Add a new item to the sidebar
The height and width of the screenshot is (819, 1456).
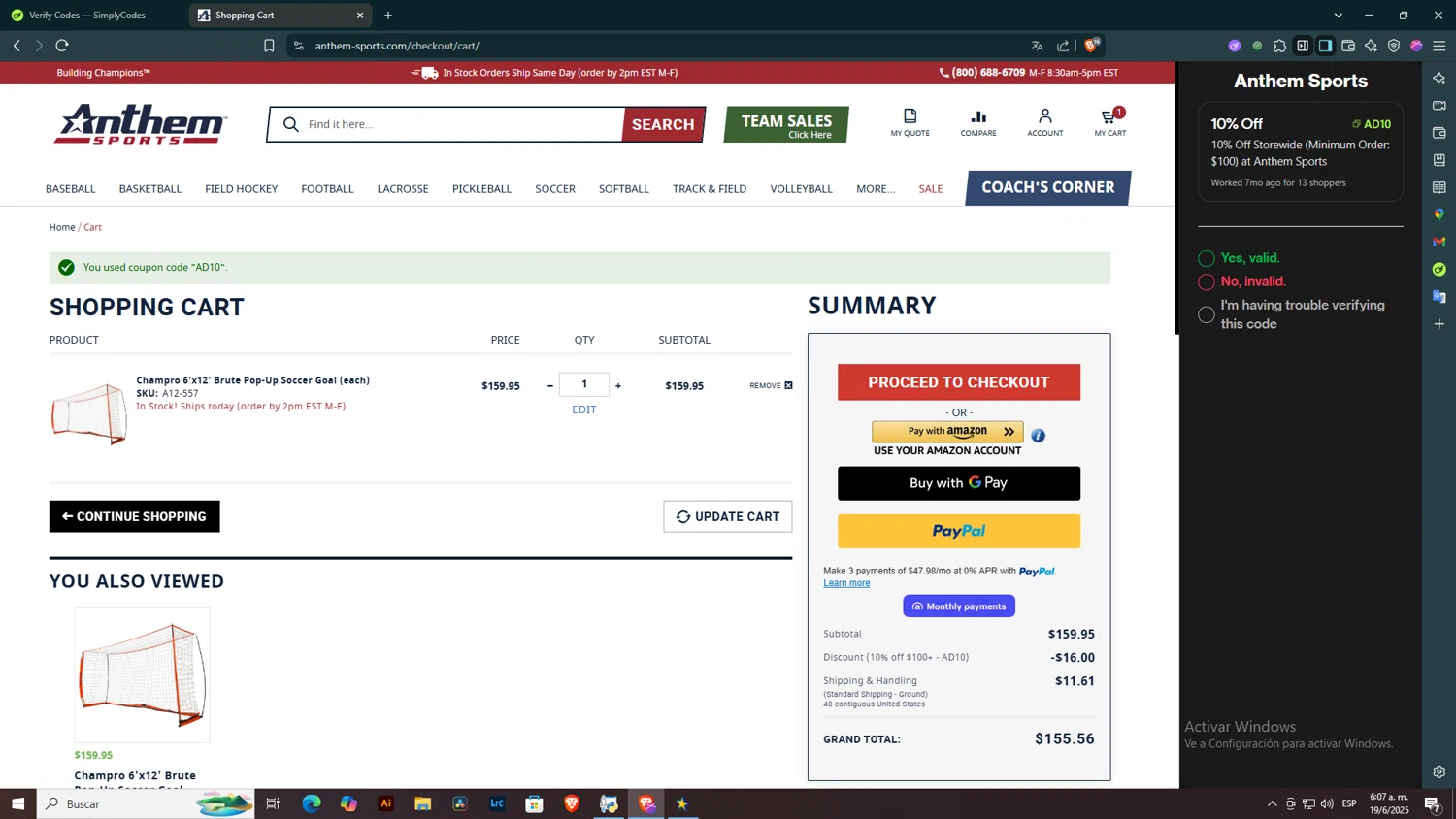click(x=1439, y=323)
